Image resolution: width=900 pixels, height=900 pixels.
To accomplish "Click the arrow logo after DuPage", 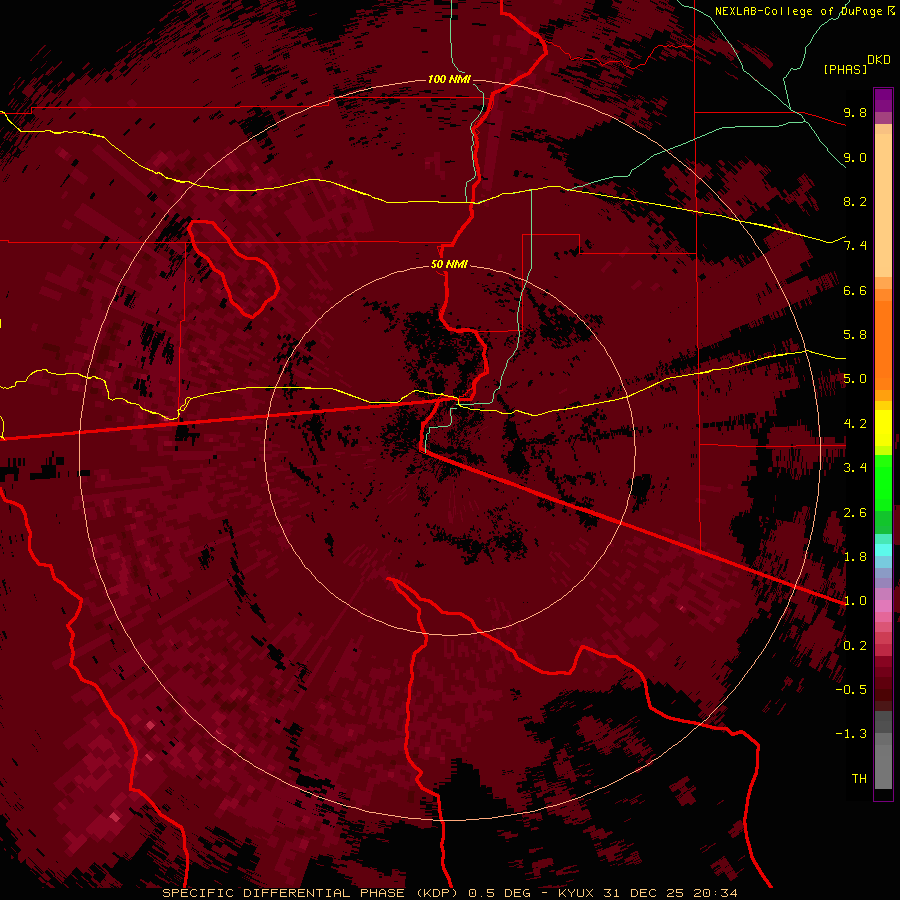I will [891, 11].
